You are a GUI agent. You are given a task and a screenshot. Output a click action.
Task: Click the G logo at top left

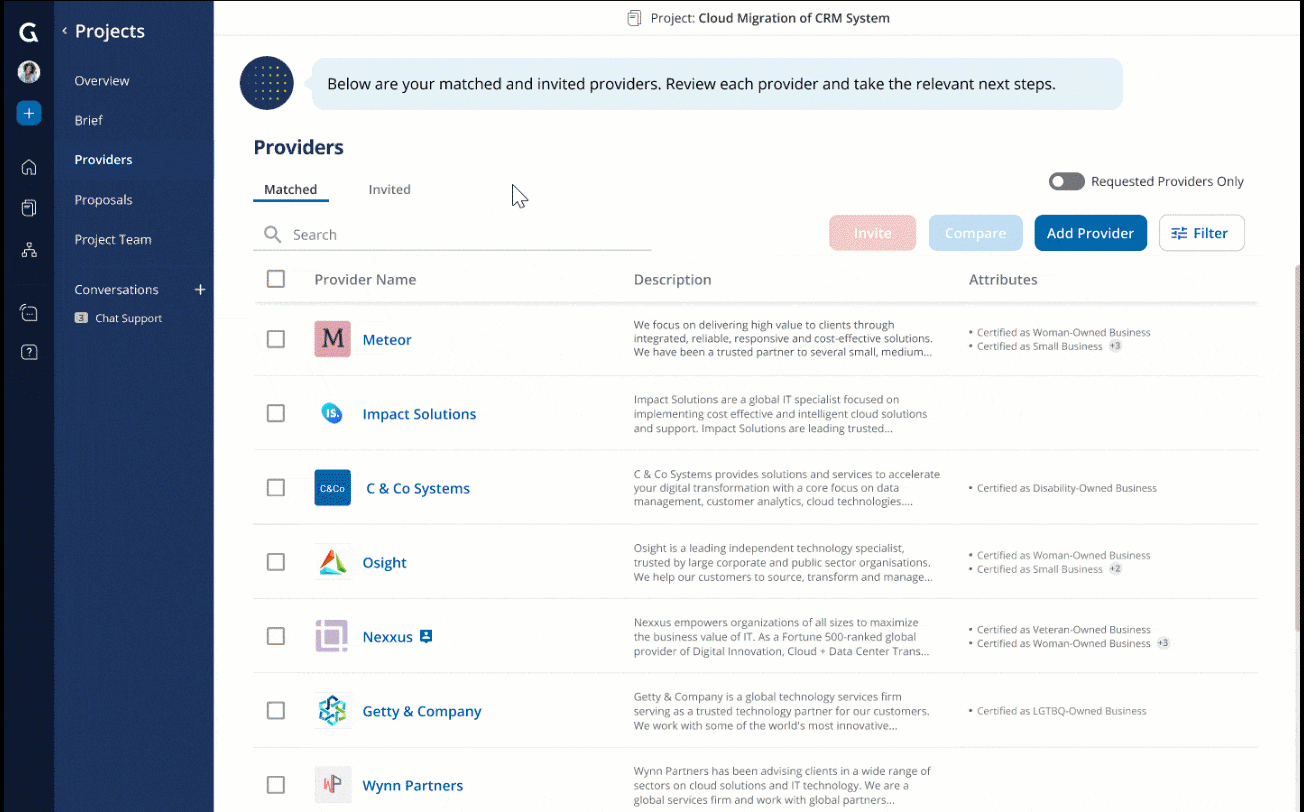27,31
